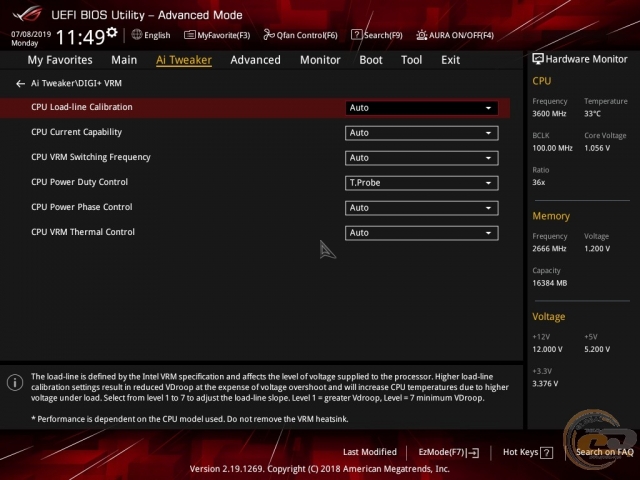The height and width of the screenshot is (480, 640).
Task: Click the 07/08/2019 date text
Action: pyautogui.click(x=31, y=34)
